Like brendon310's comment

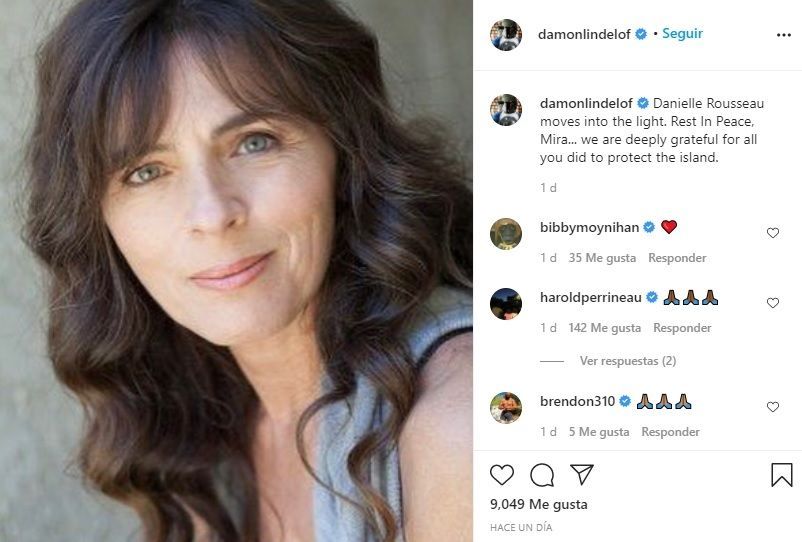(x=772, y=407)
